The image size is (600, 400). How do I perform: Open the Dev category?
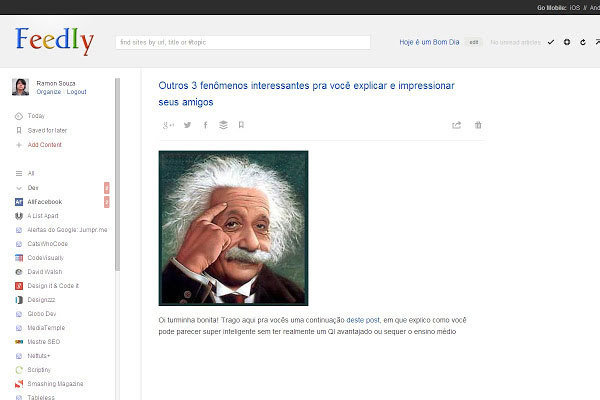click(33, 188)
